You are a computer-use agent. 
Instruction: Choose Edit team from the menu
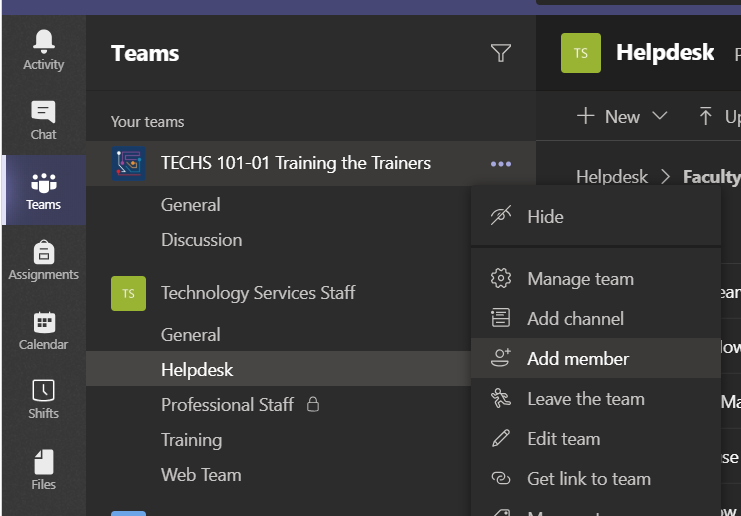click(596, 439)
